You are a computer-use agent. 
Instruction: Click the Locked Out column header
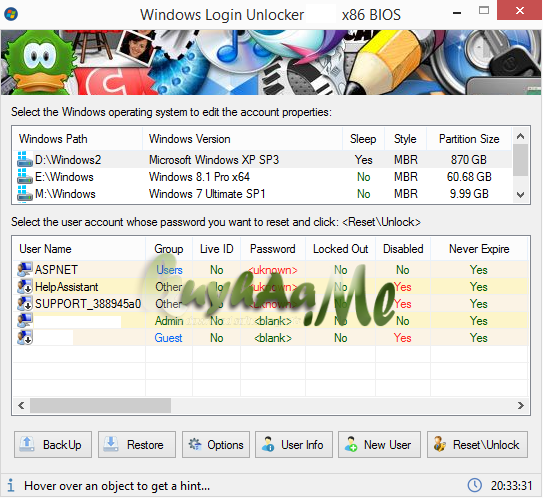pyautogui.click(x=340, y=249)
